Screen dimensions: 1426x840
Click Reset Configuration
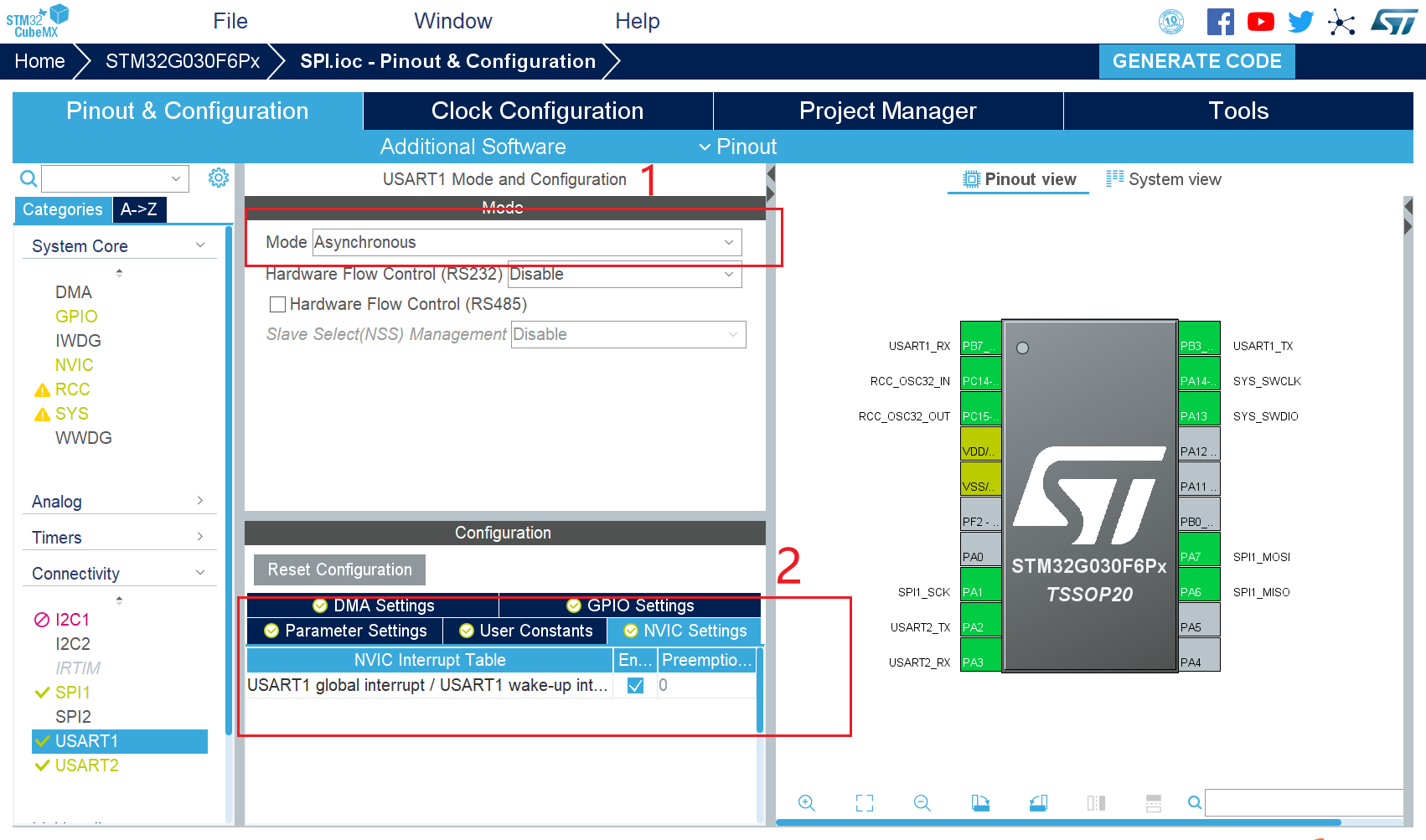[x=338, y=569]
